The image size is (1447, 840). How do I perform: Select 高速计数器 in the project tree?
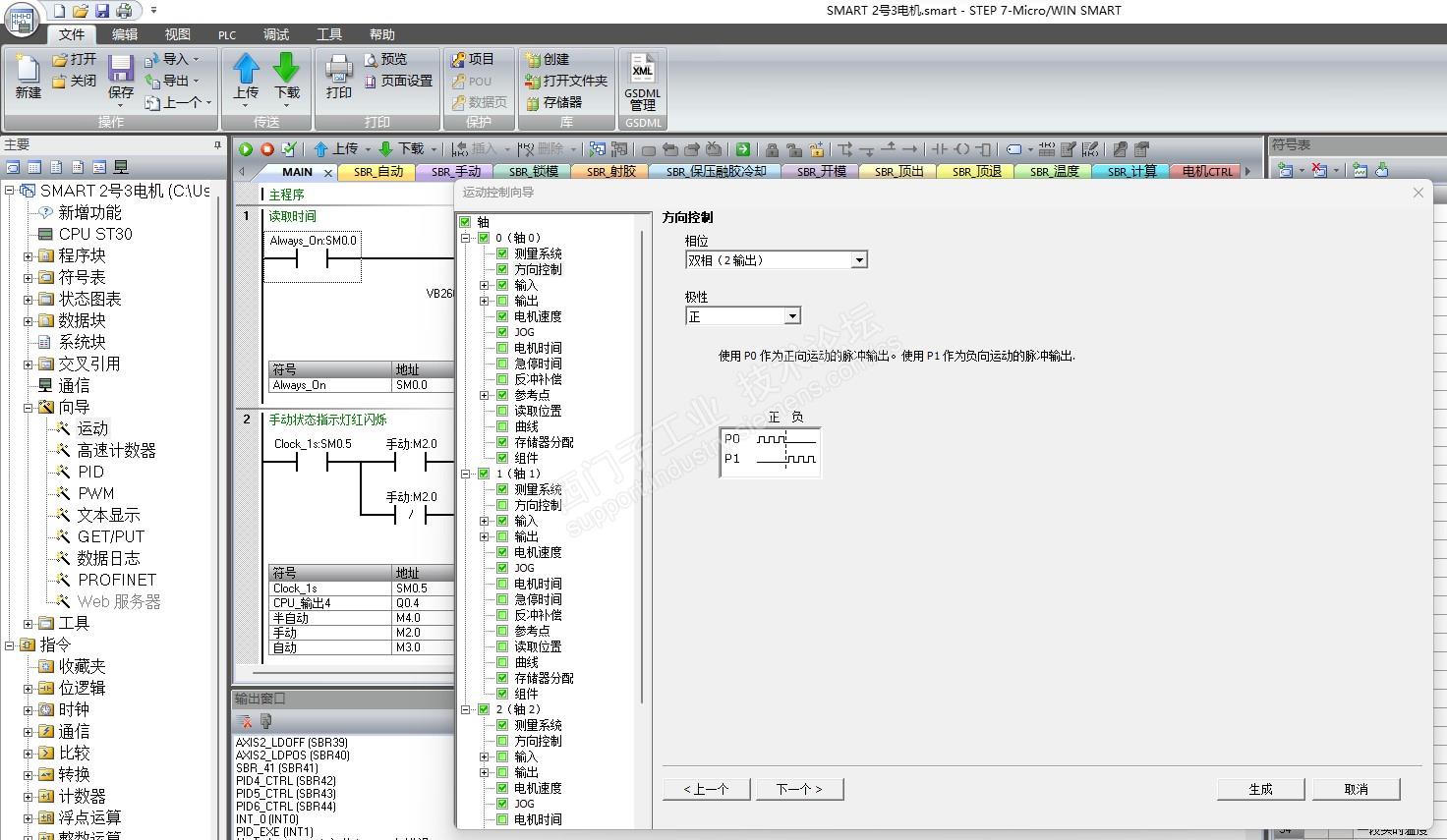pyautogui.click(x=116, y=450)
